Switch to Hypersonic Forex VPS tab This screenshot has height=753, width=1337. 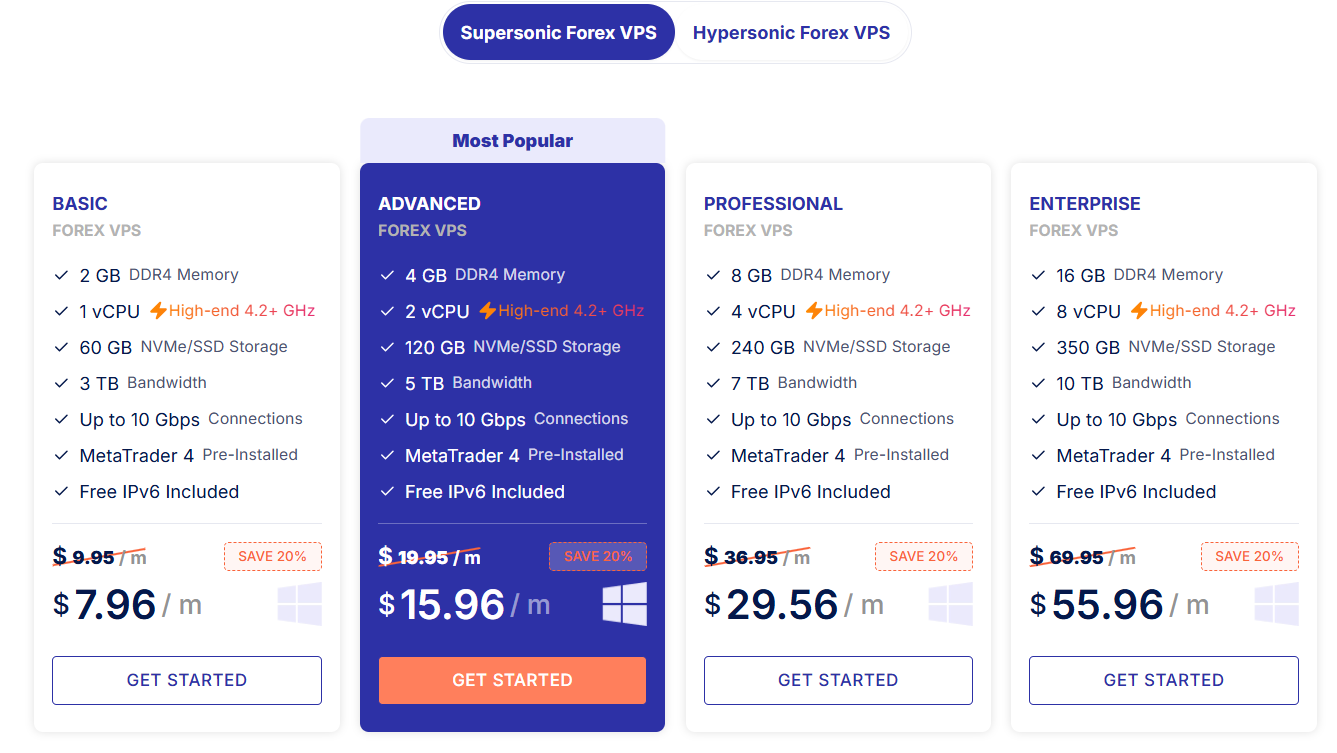[x=791, y=33]
